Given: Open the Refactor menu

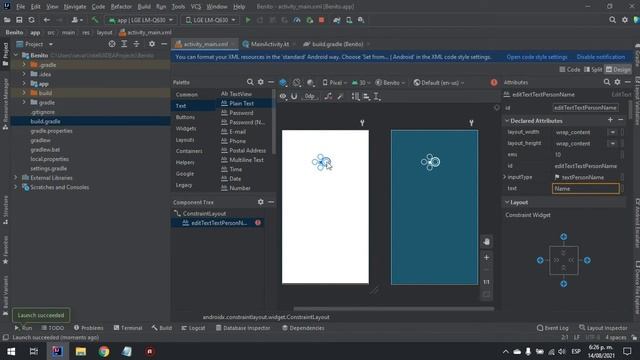Looking at the screenshot, I should coord(121,7).
